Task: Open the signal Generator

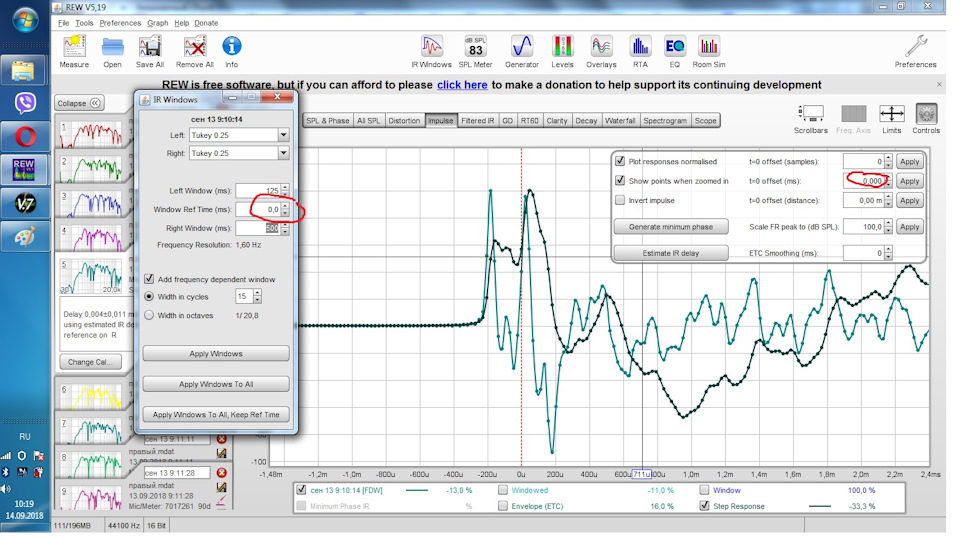Action: tap(522, 47)
